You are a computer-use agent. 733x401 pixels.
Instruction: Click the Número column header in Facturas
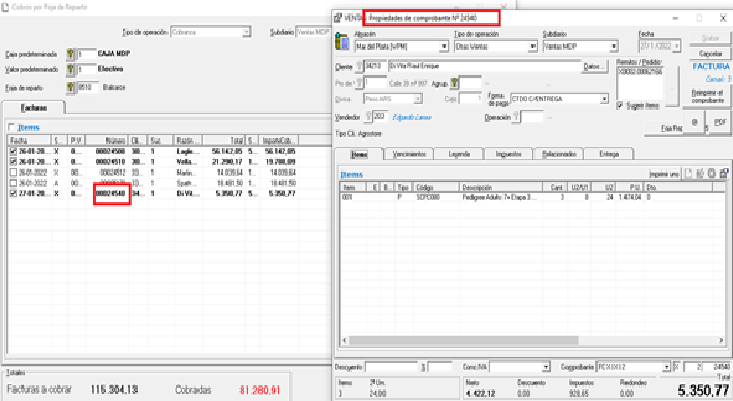(109, 141)
